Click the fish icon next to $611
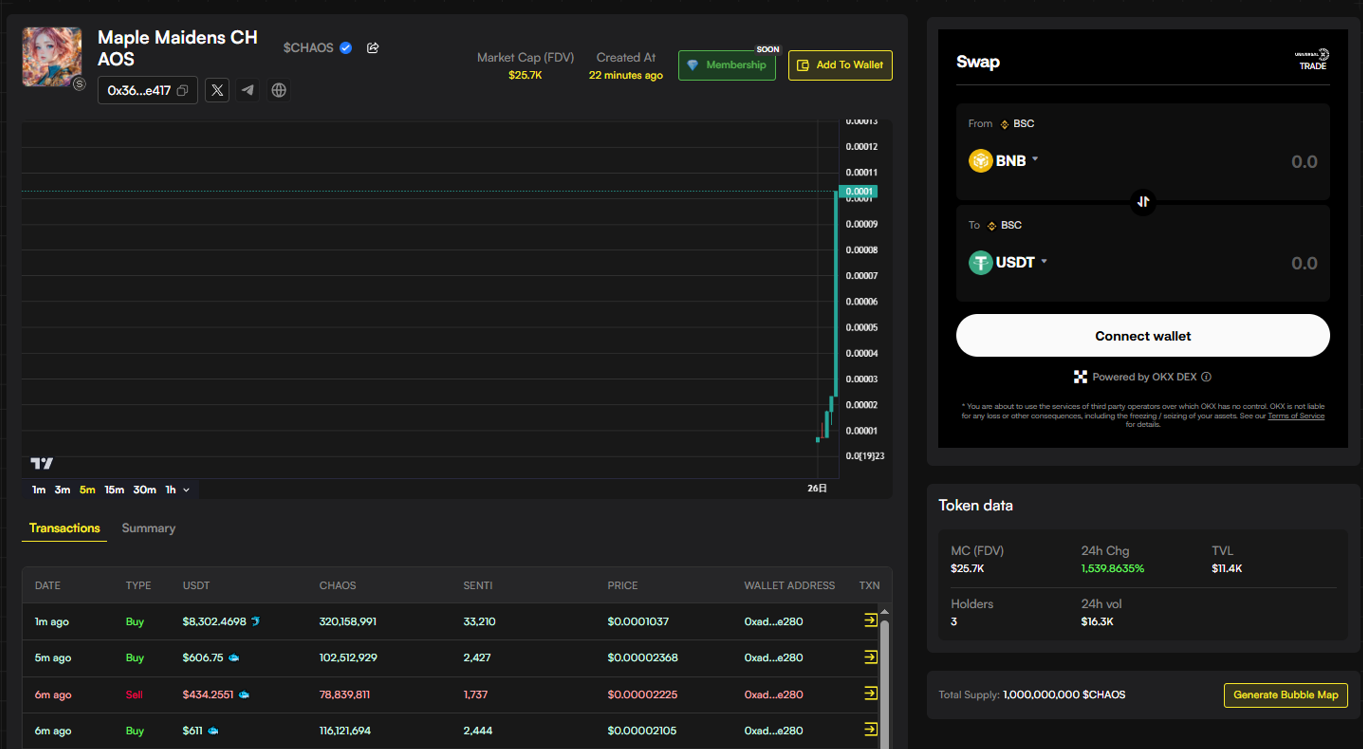 pos(213,731)
